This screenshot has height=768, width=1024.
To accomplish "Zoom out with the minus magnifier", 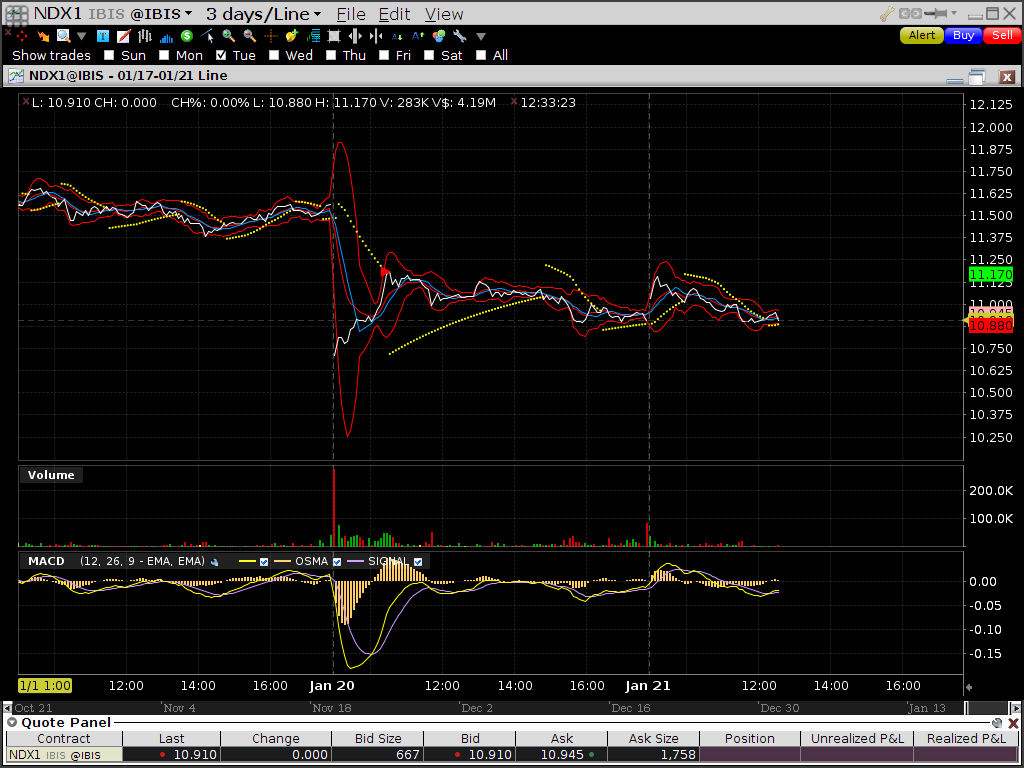I will coord(249,36).
